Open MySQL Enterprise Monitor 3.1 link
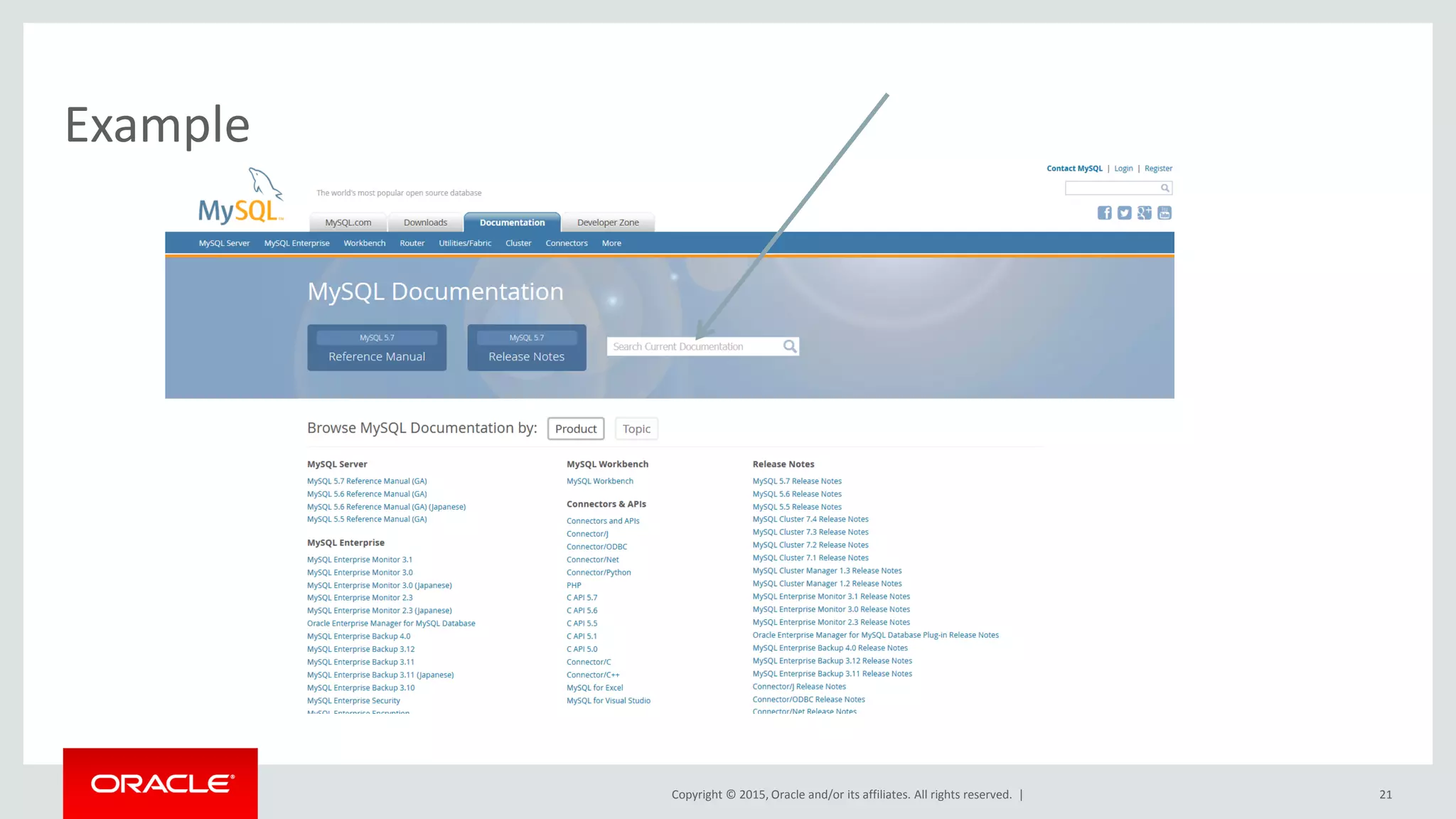This screenshot has width=1456, height=819. 360,560
